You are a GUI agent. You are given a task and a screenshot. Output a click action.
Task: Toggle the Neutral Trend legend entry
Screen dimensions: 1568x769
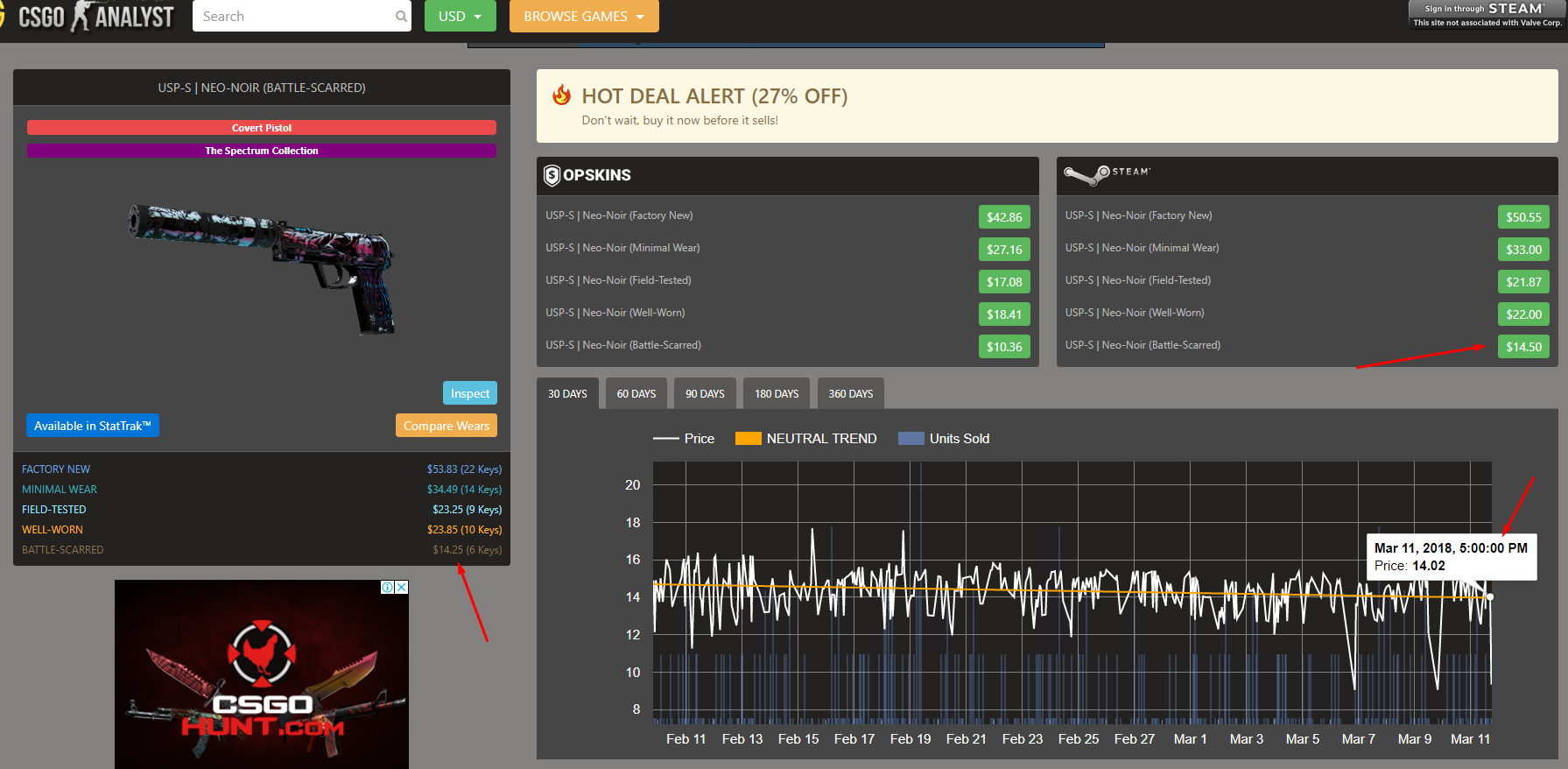click(x=805, y=439)
